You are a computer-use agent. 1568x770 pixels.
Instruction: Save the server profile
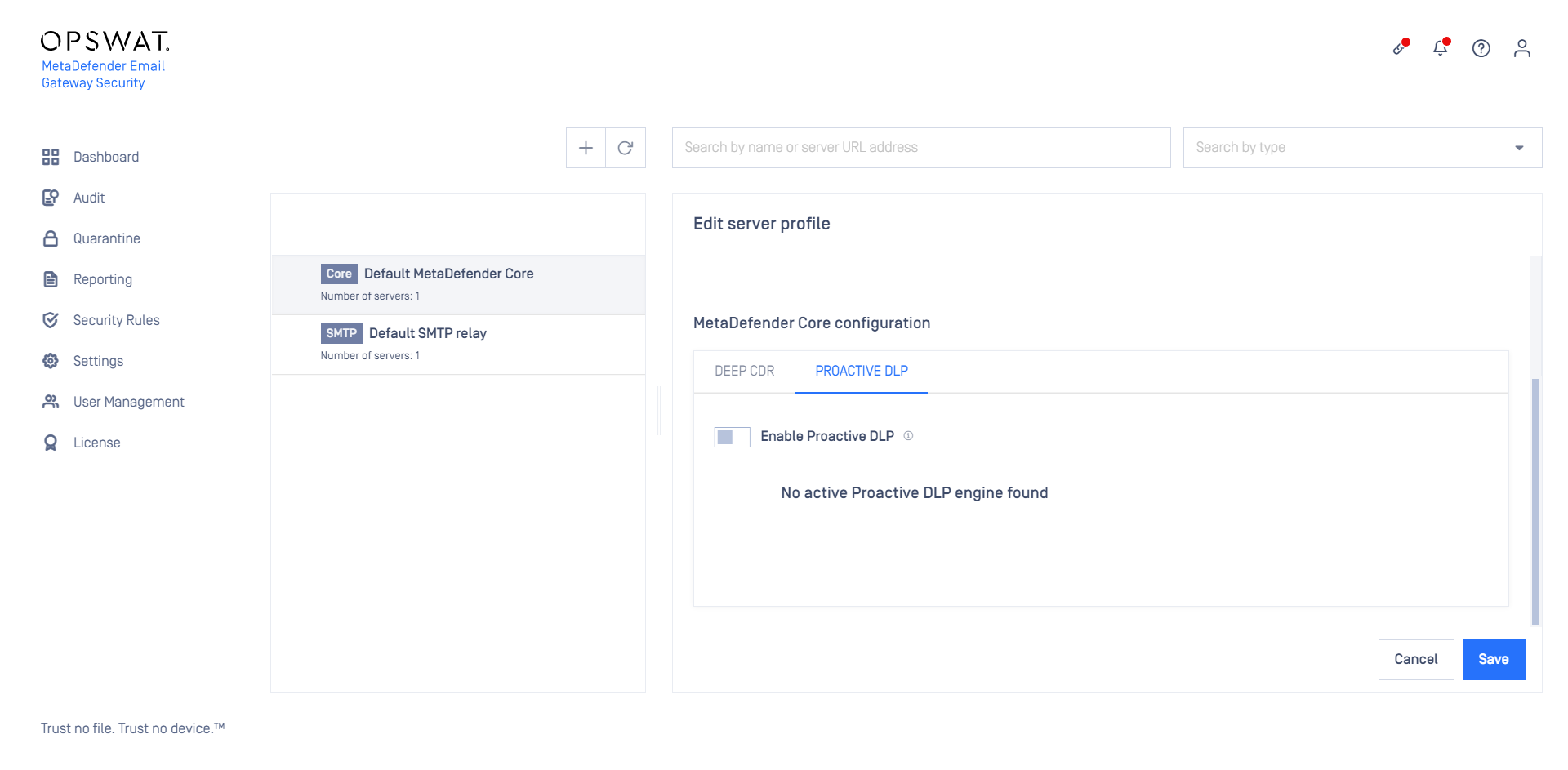(1494, 660)
